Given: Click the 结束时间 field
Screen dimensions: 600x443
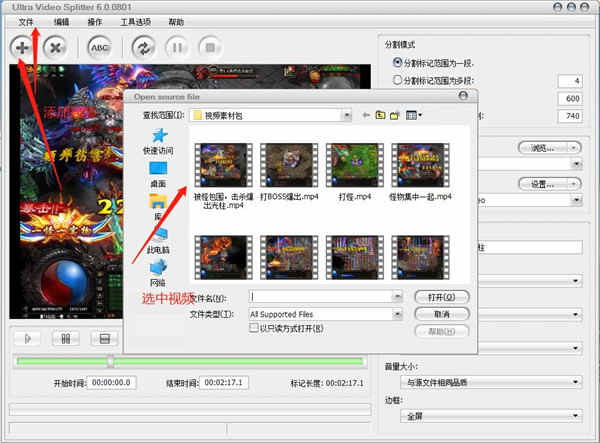Looking at the screenshot, I should coord(224,383).
